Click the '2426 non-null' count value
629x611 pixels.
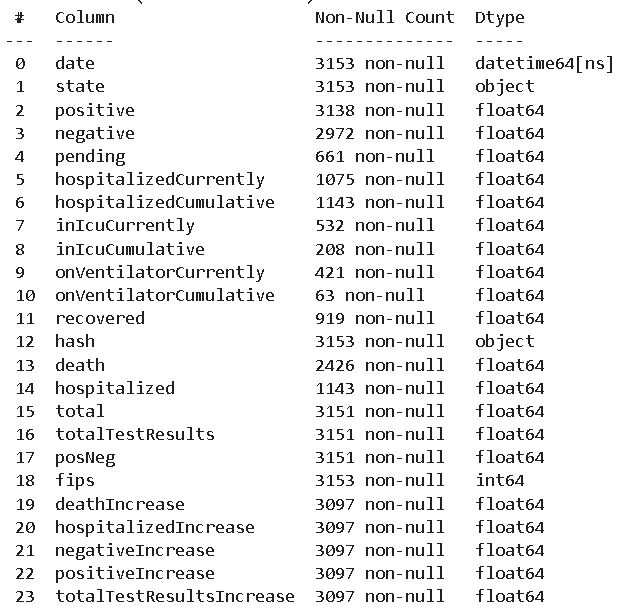[x=379, y=365]
